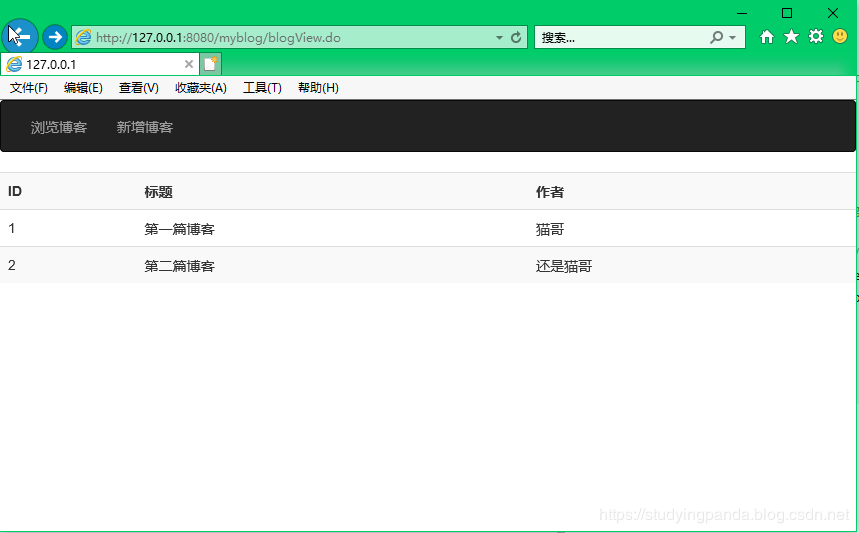Open a new tab with the blank tab button

pos(210,64)
